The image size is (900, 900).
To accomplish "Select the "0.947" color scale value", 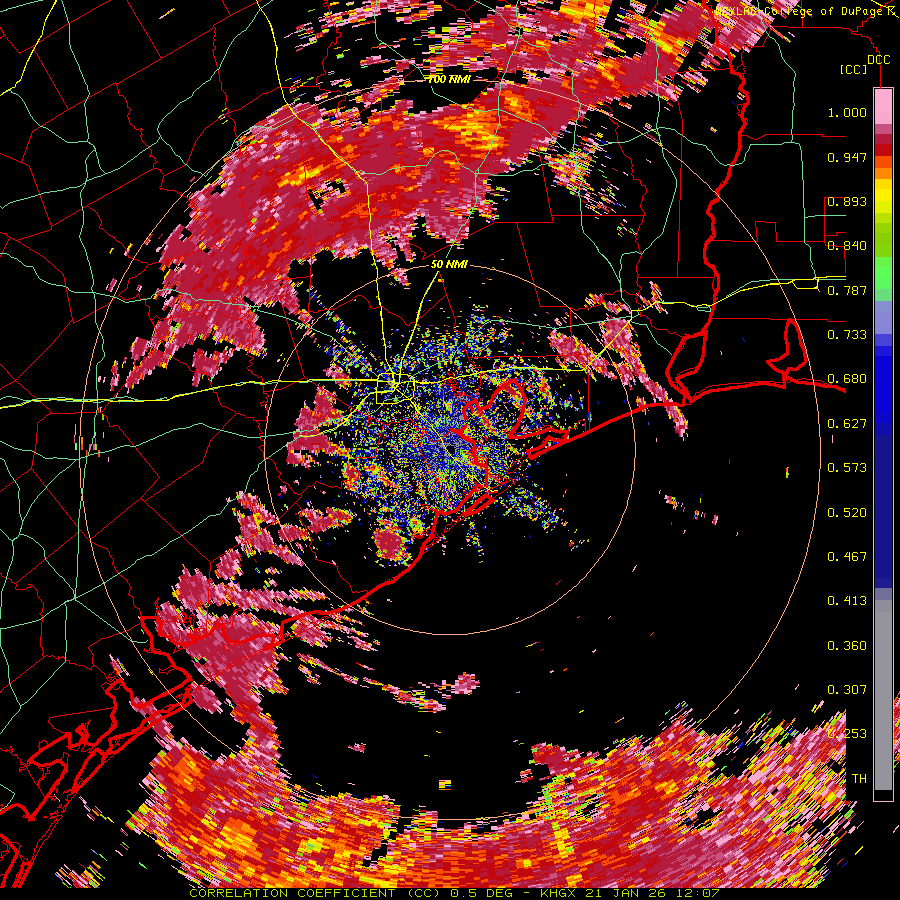I will coord(847,157).
